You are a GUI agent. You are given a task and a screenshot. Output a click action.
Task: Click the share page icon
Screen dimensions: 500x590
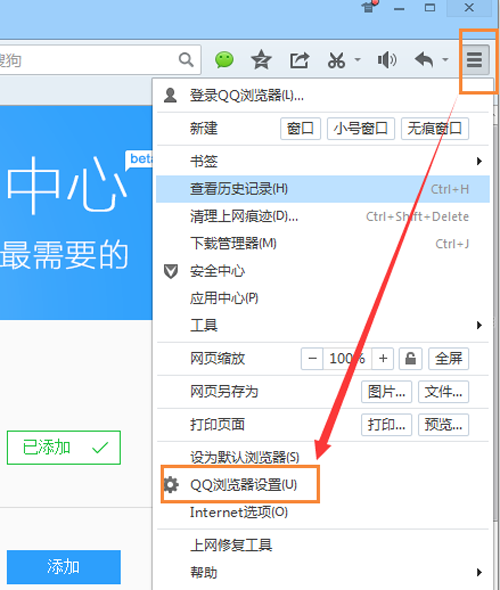299,60
